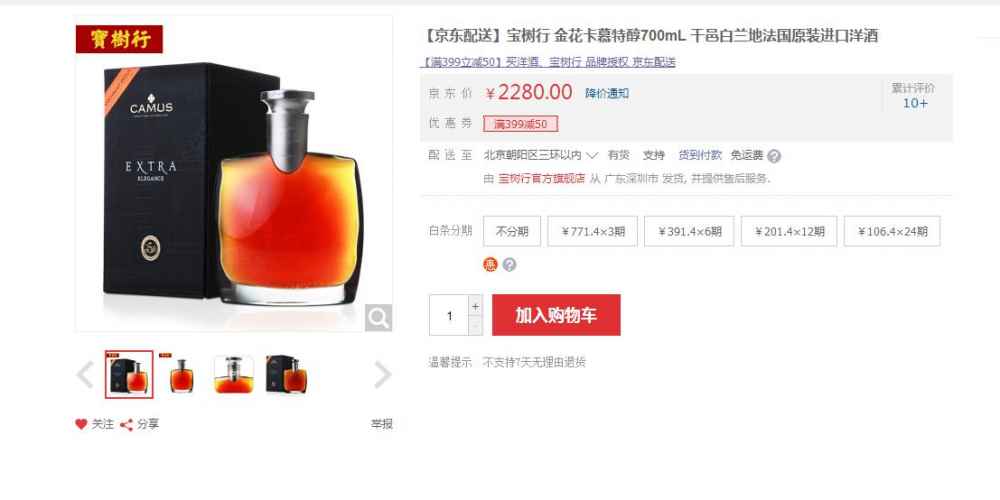This screenshot has height=500, width=1000.
Task: Click the heart 关注 follow icon
Action: coord(81,424)
